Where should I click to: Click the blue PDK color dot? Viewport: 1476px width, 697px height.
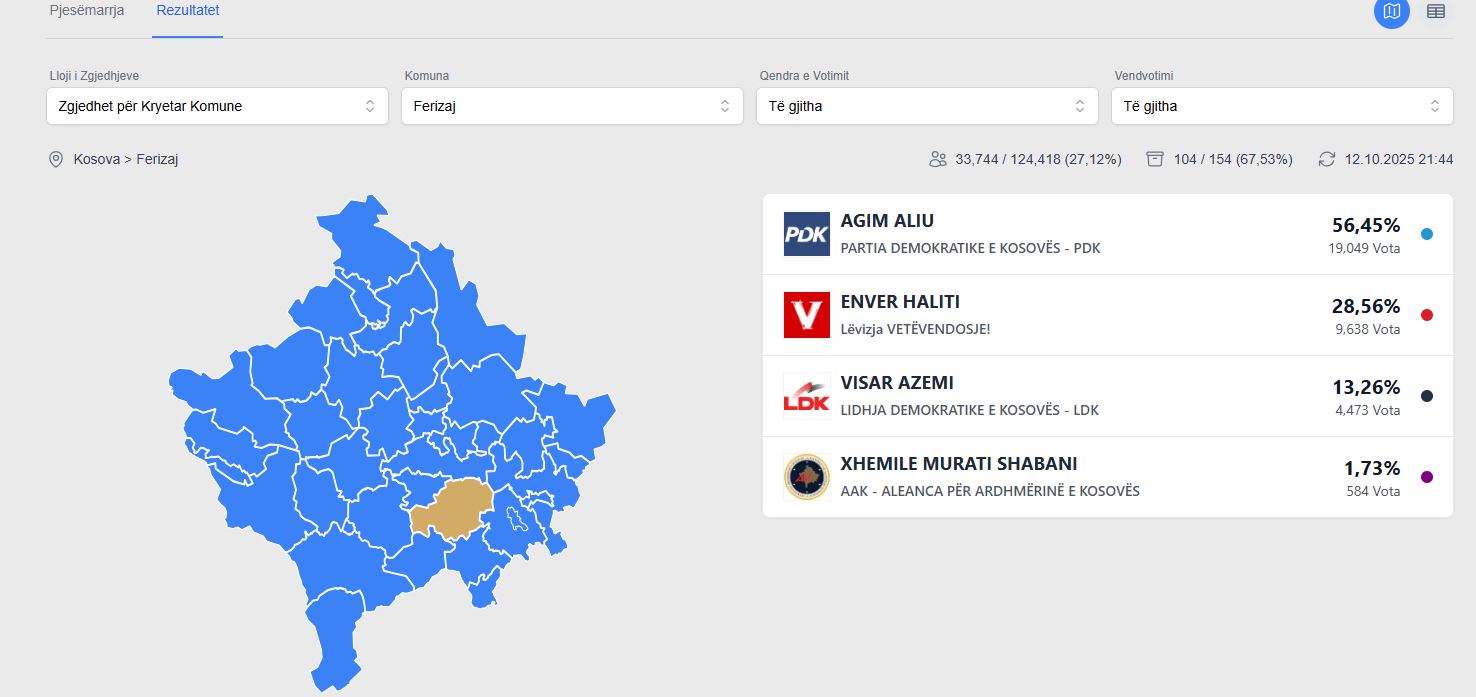(x=1427, y=234)
